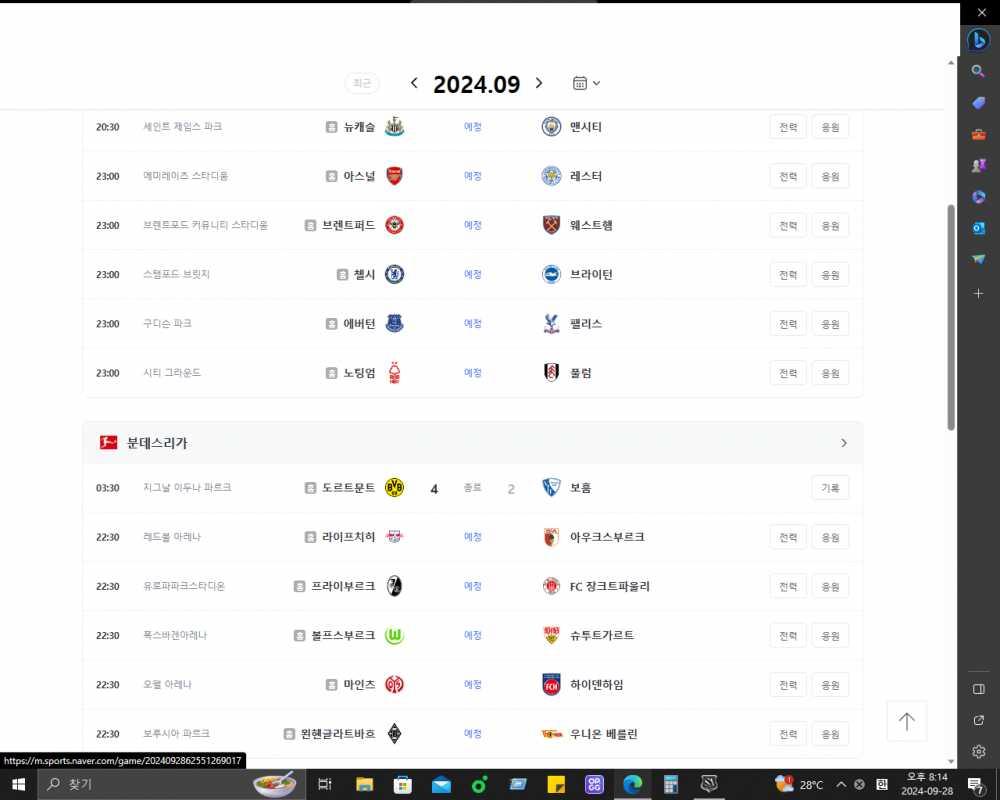Click the Arsenal team crest
This screenshot has height=800, width=1000.
(x=395, y=176)
